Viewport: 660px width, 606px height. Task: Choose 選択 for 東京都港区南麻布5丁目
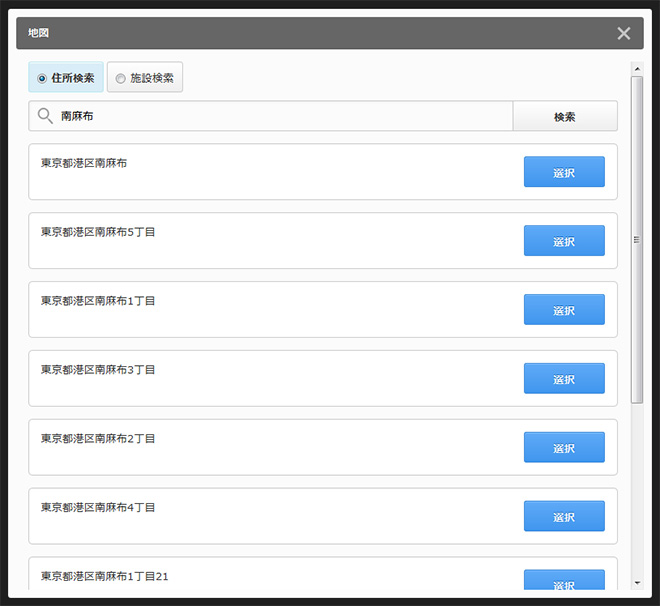(564, 241)
